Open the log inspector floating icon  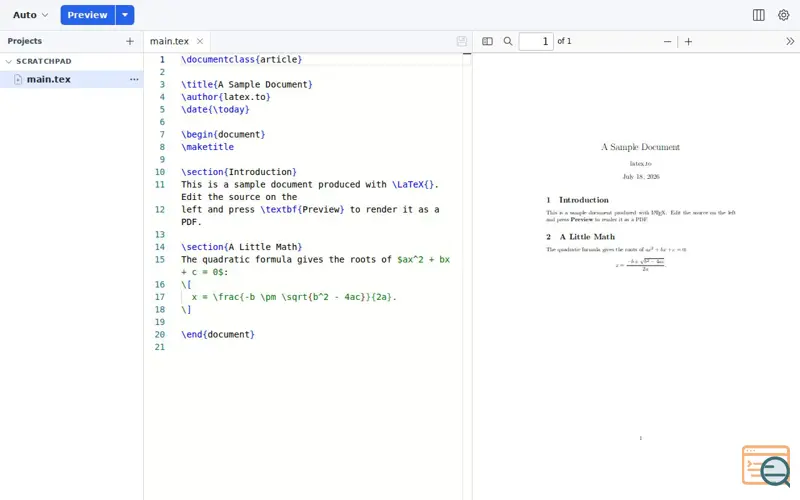click(x=766, y=466)
